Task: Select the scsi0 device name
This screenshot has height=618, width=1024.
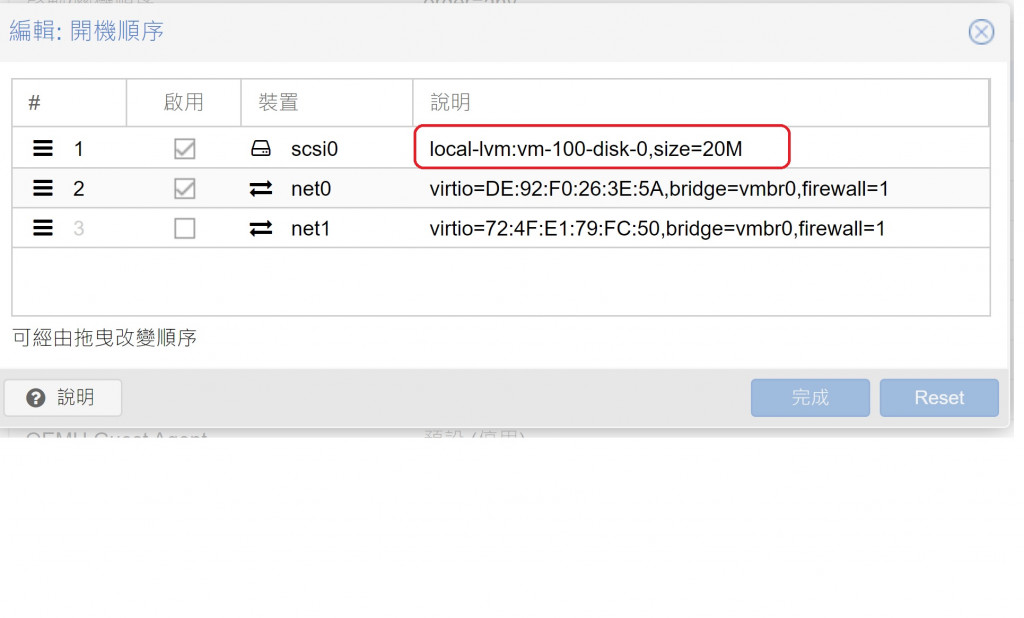Action: [314, 149]
